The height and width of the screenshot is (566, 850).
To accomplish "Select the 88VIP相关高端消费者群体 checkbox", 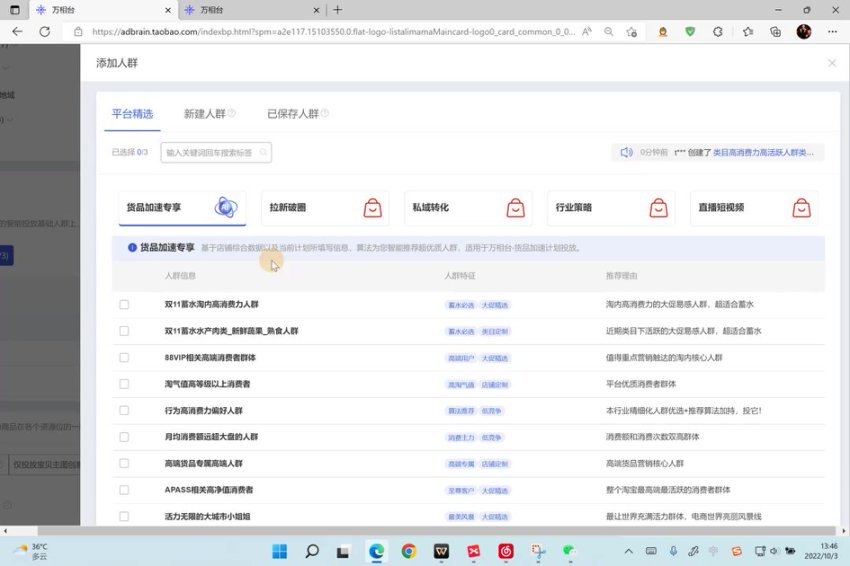I will pyautogui.click(x=124, y=357).
